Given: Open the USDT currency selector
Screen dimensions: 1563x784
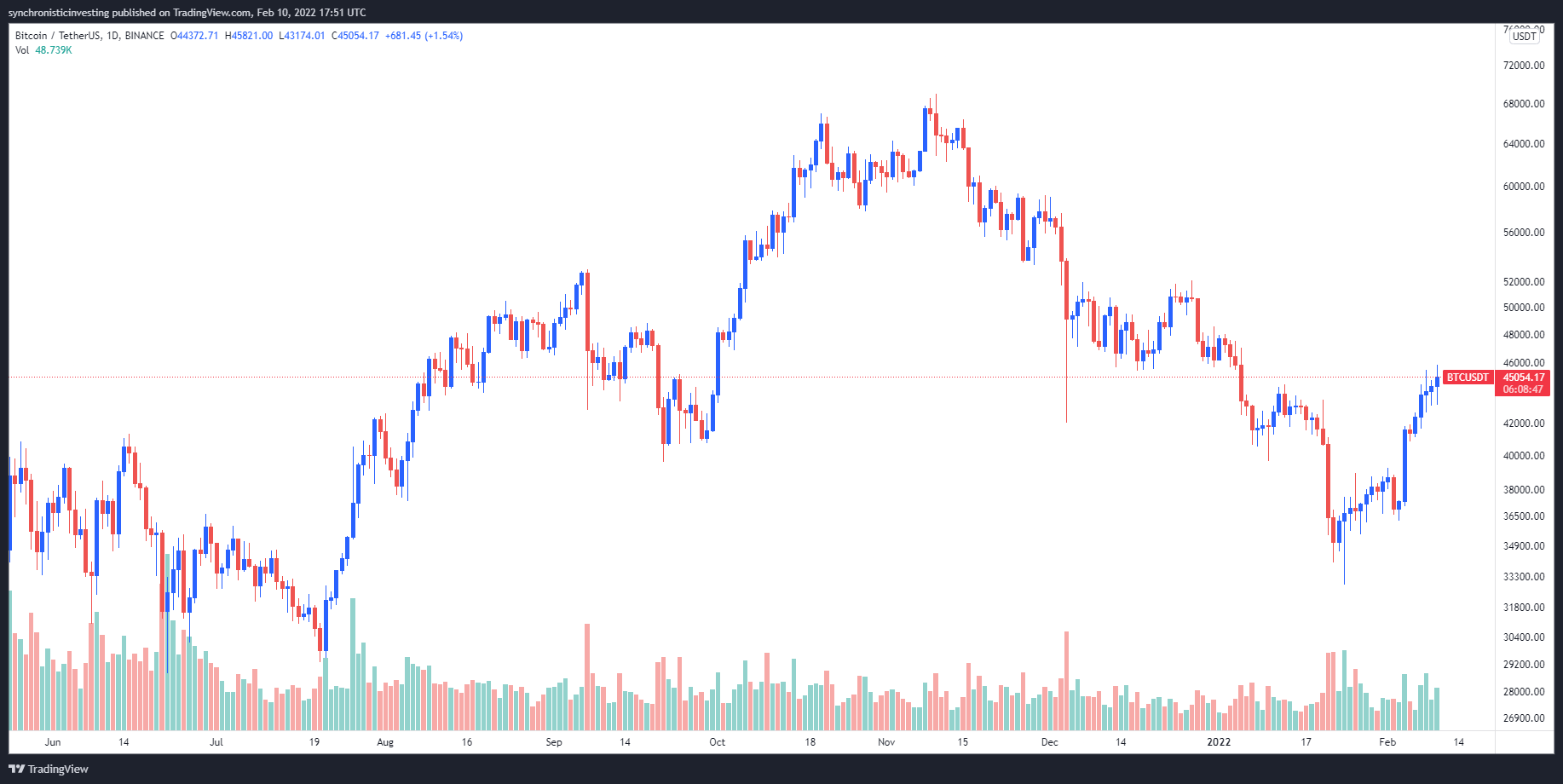Looking at the screenshot, I should (1524, 37).
